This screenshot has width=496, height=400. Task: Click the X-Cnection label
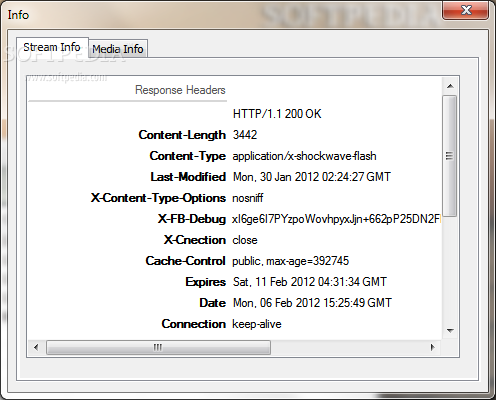tap(195, 240)
